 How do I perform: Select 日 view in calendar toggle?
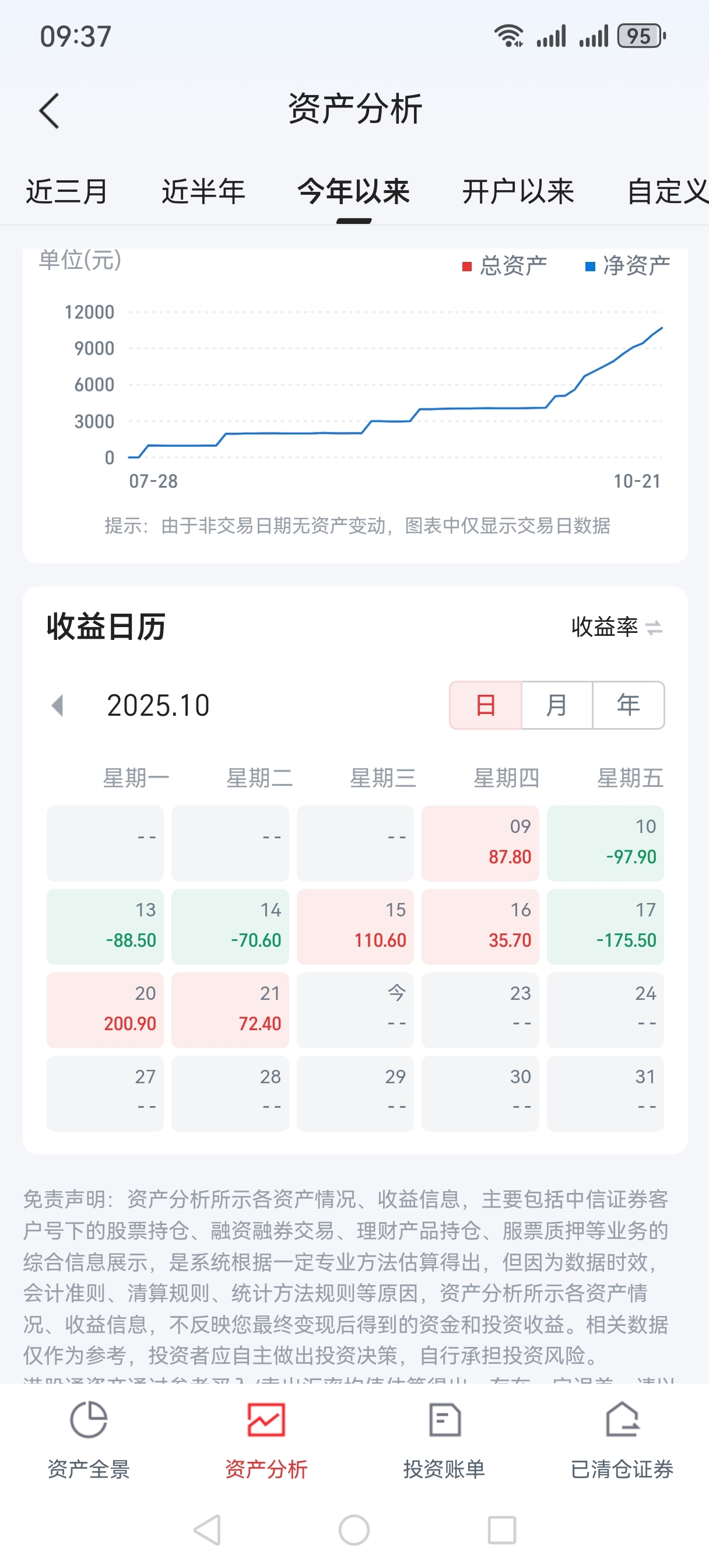click(x=486, y=705)
